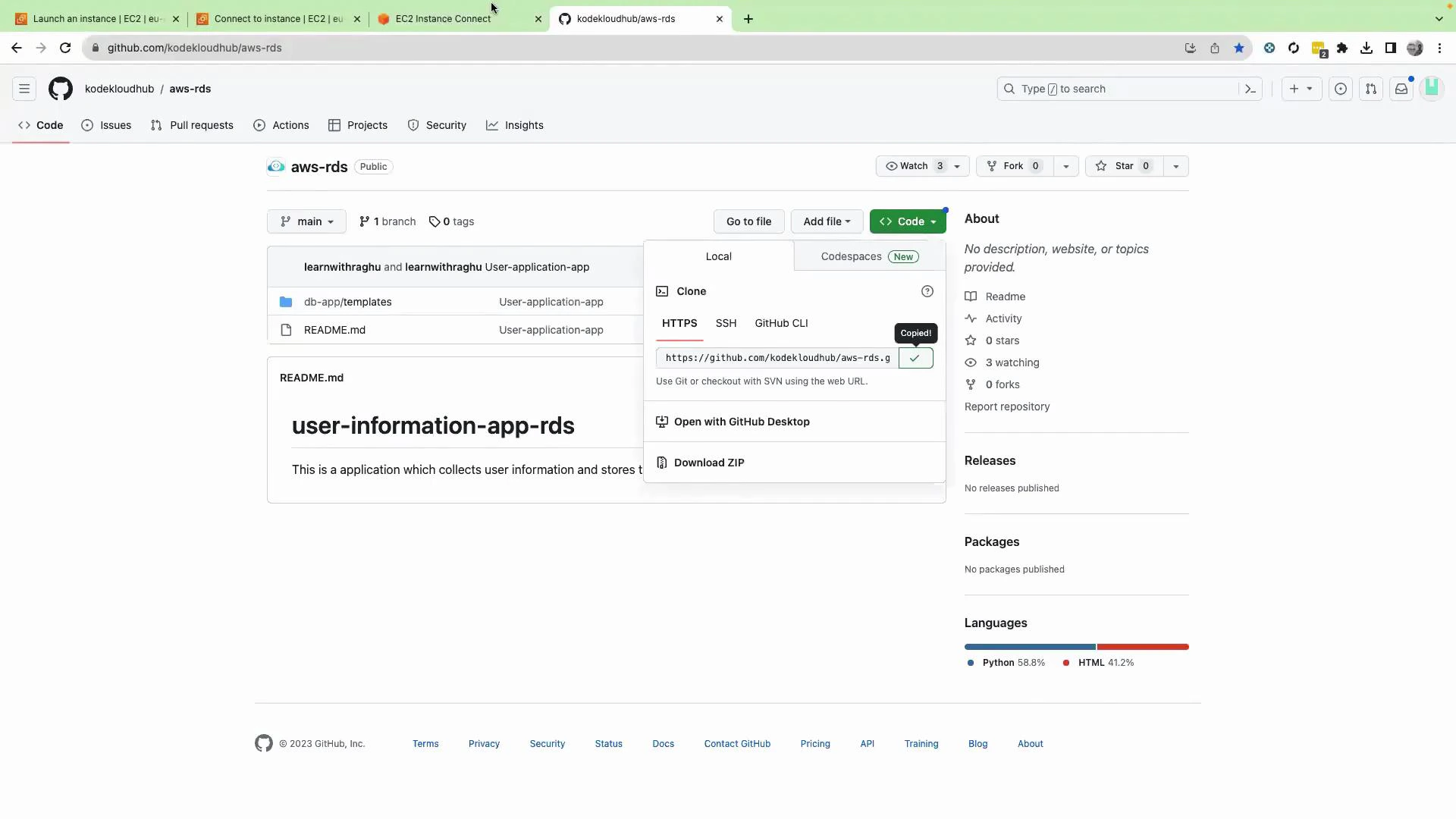Image resolution: width=1456 pixels, height=819 pixels.
Task: Open the Security tab
Action: tap(438, 125)
